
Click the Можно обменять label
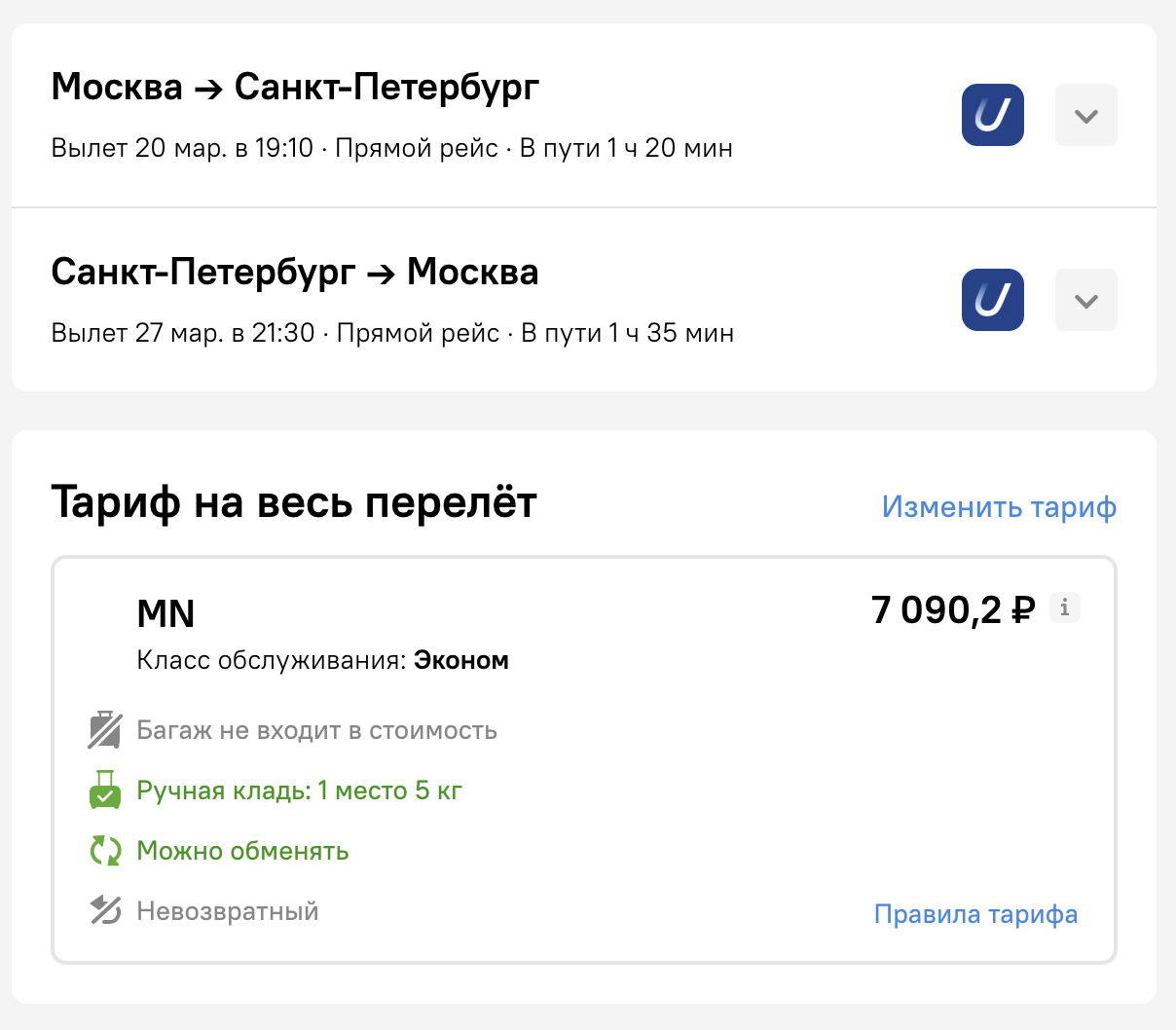point(242,851)
